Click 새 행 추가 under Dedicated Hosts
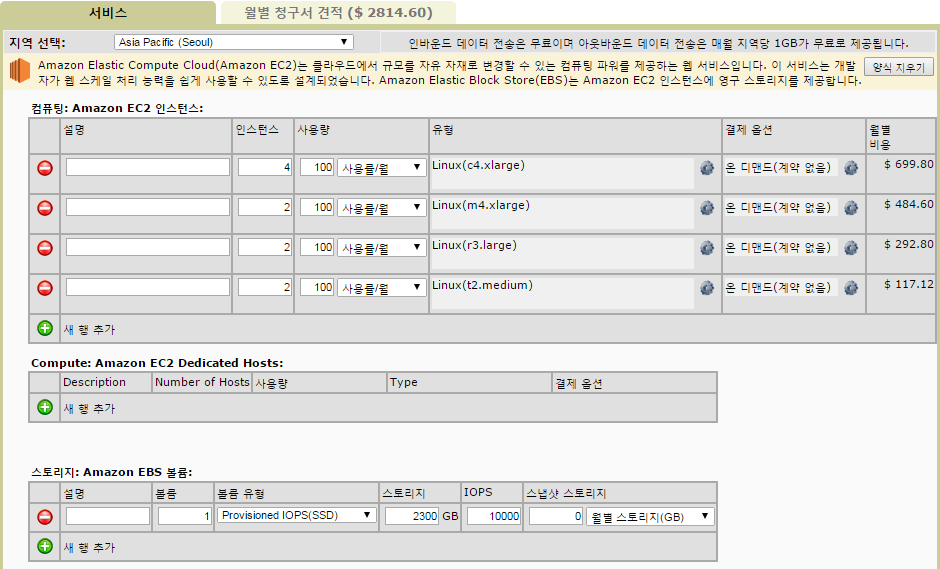 click(x=89, y=408)
